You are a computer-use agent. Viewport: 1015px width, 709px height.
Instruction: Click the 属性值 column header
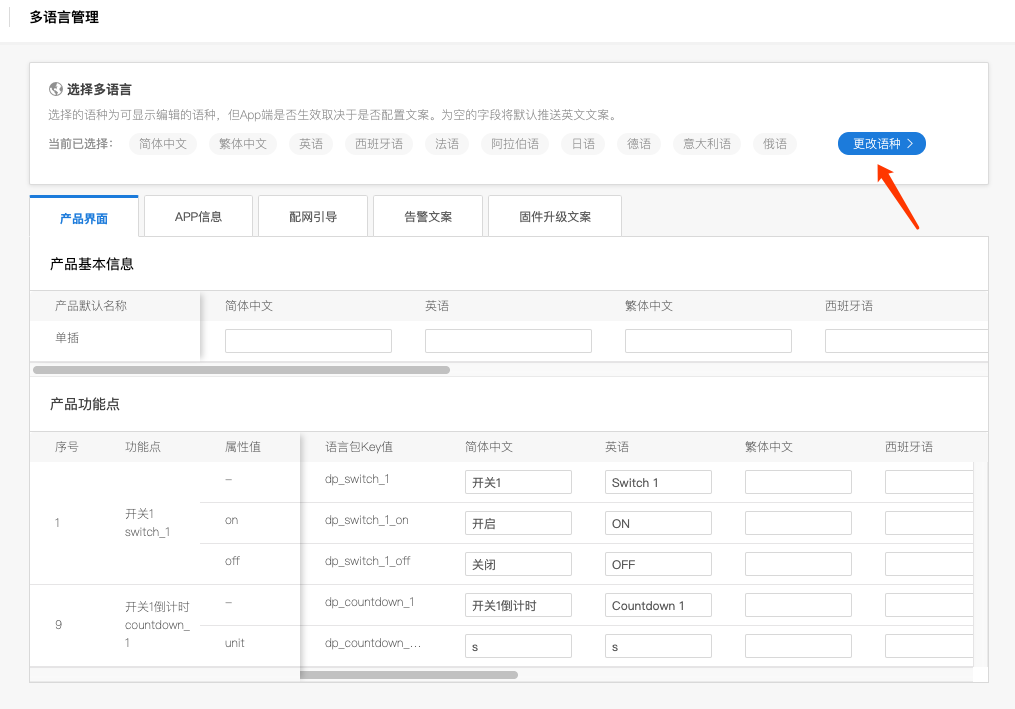(243, 447)
